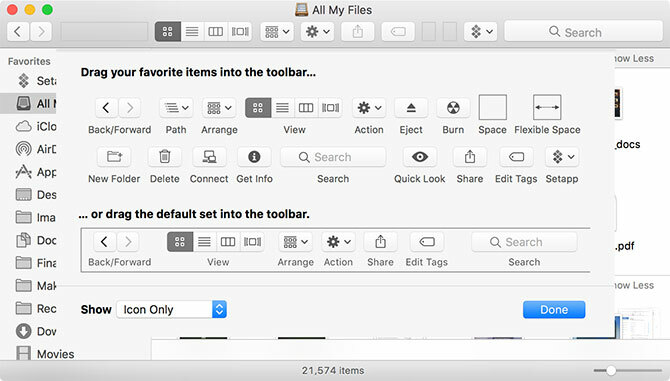This screenshot has width=670, height=381.
Task: Open the Action gear menu in the top toolbar
Action: 317,32
